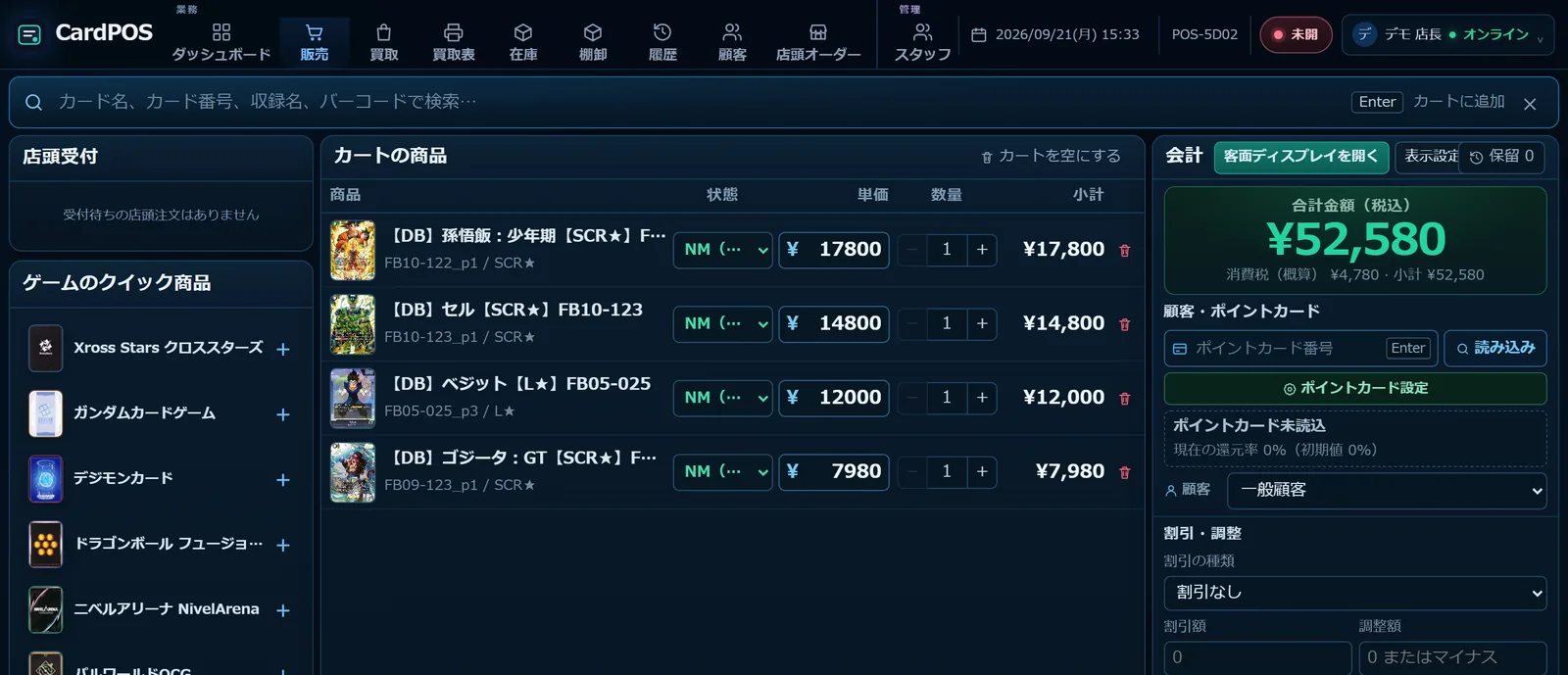Open the 割引なし discount type dropdown
1568x675 pixels.
pyautogui.click(x=1355, y=593)
